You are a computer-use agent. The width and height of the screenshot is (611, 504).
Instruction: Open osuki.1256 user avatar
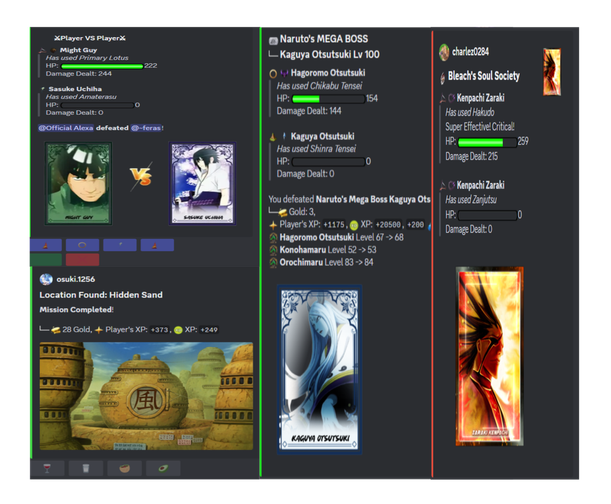click(46, 279)
